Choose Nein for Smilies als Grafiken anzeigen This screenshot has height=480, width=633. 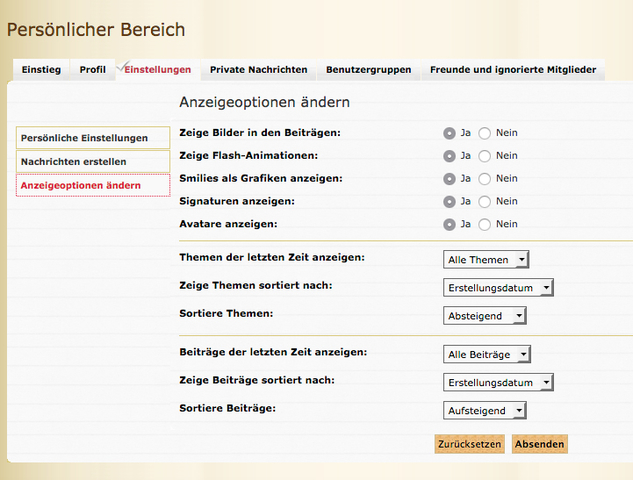pos(485,179)
